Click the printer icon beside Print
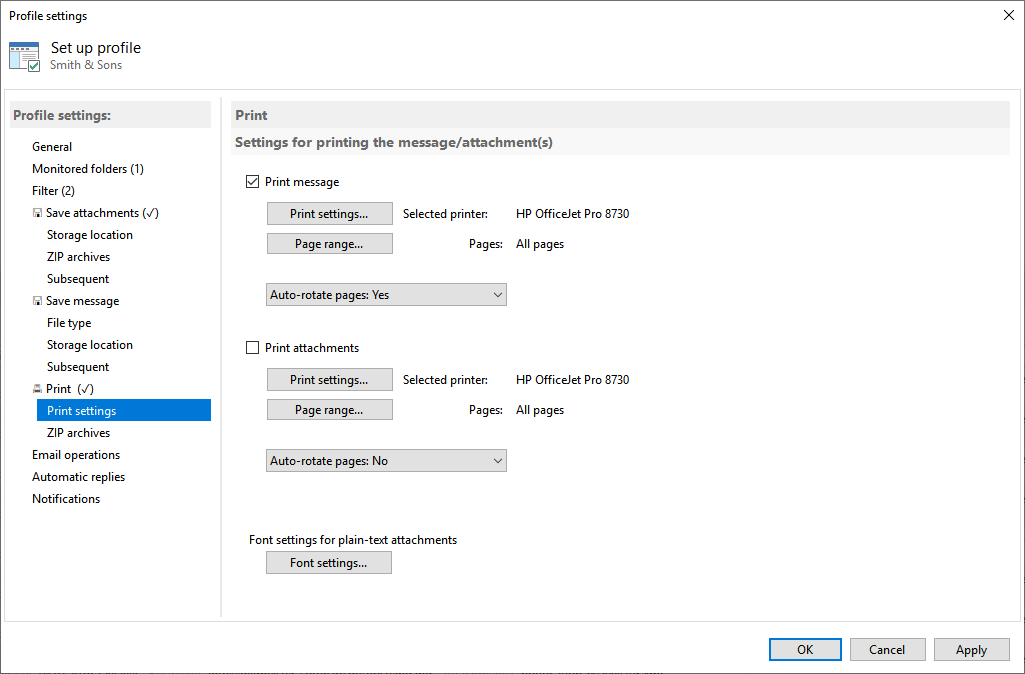The image size is (1025, 674). point(36,388)
